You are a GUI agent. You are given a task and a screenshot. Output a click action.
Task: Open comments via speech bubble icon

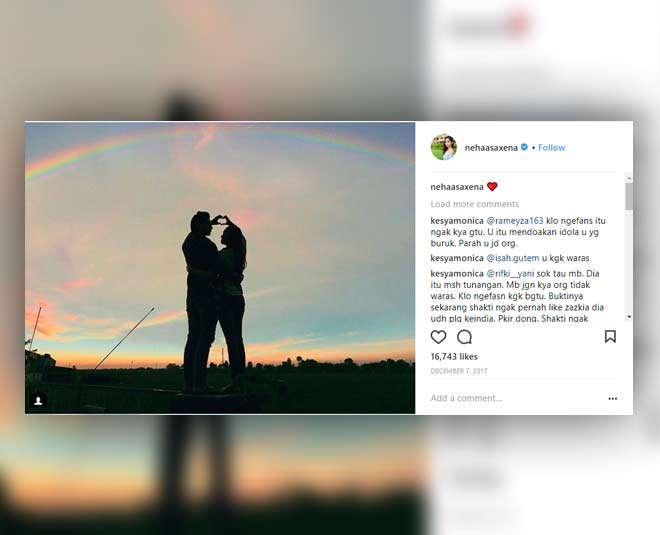click(464, 337)
